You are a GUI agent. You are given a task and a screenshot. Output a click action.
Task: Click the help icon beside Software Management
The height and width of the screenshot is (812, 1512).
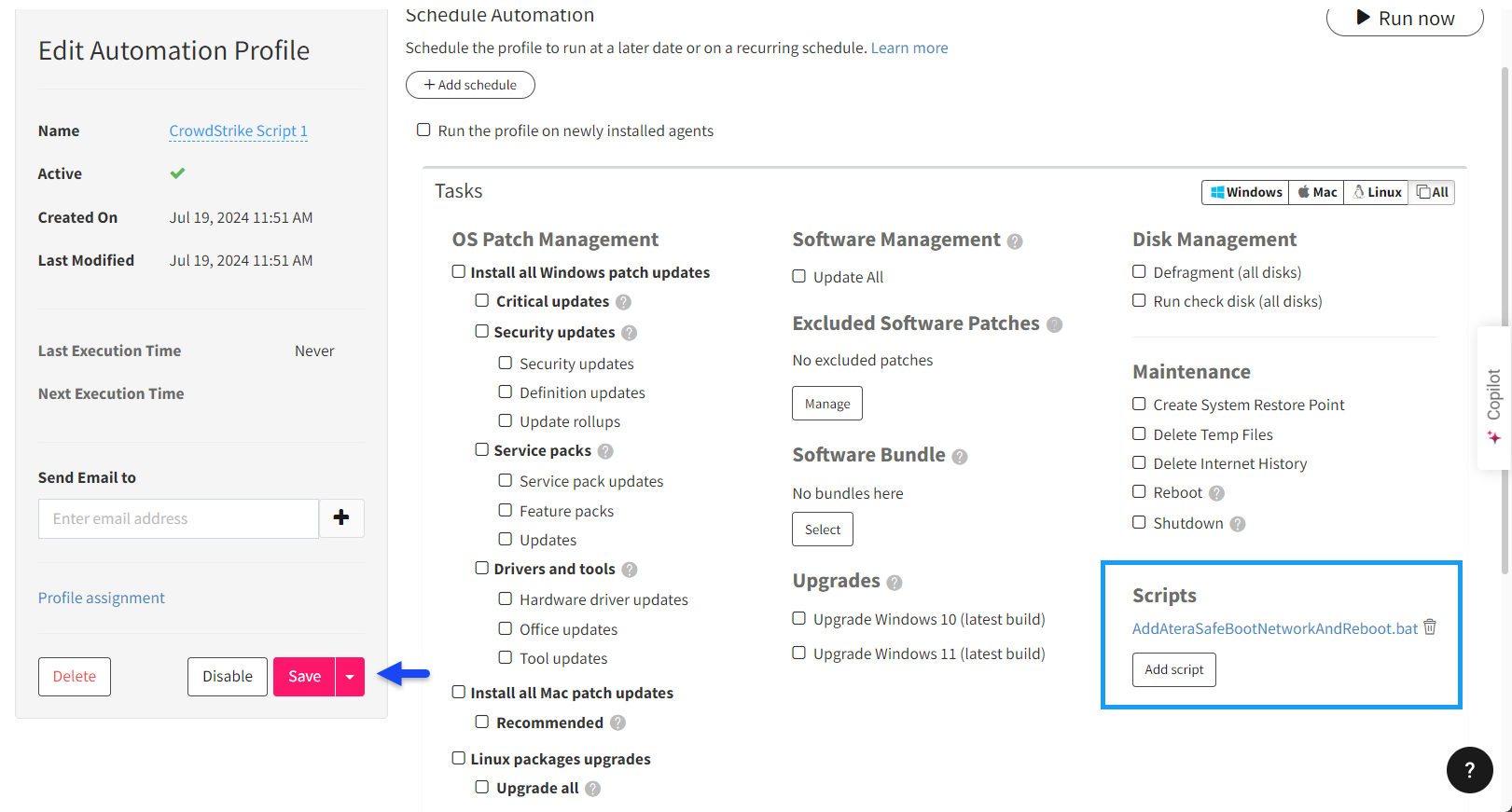coord(1015,241)
